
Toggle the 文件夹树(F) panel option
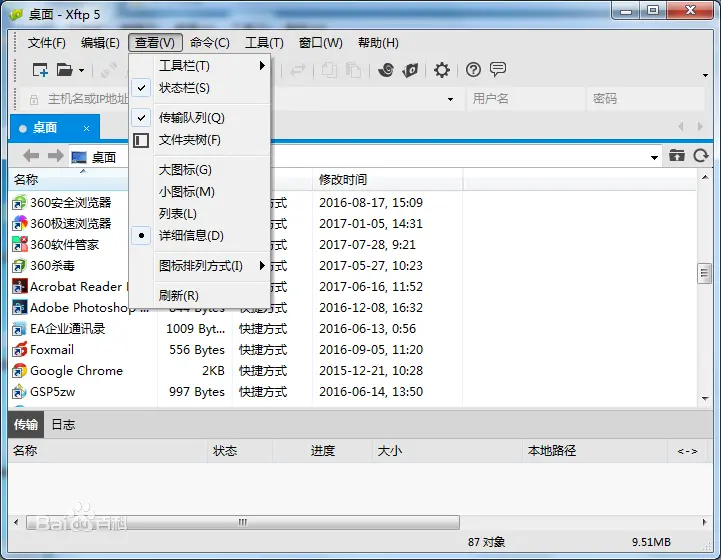[200, 140]
